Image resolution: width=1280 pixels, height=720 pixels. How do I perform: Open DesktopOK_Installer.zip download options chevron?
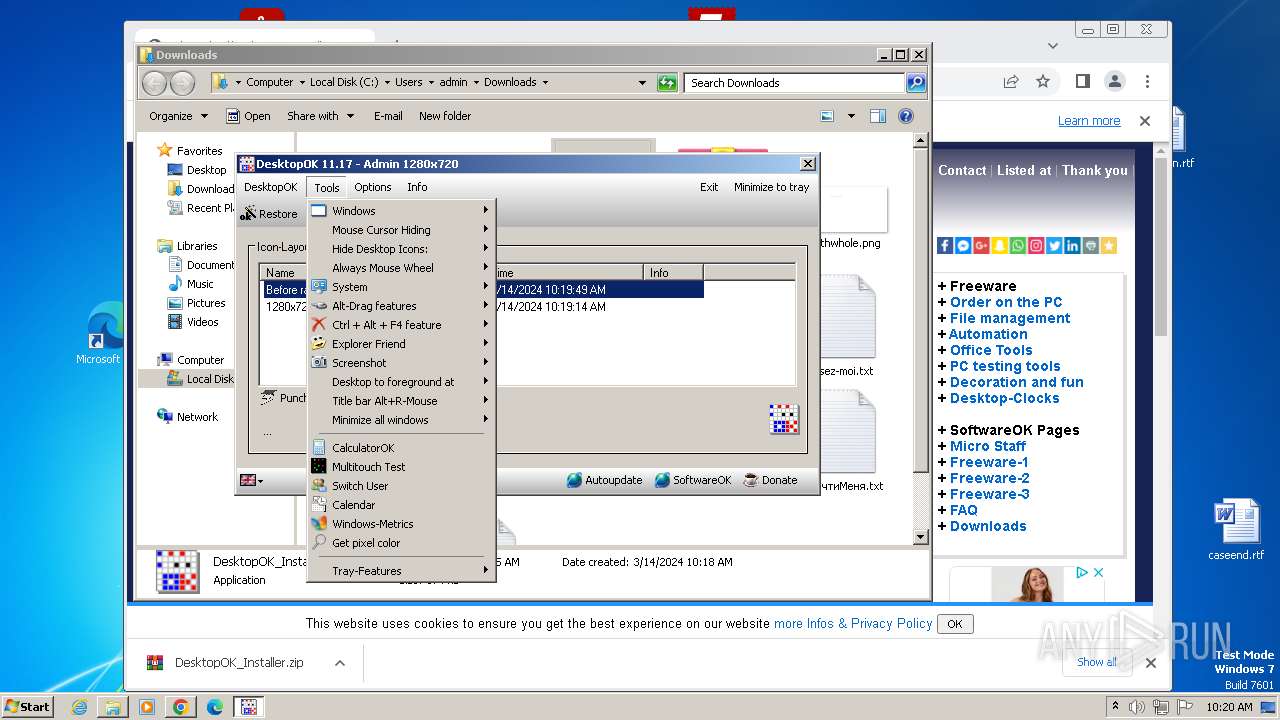(x=340, y=663)
